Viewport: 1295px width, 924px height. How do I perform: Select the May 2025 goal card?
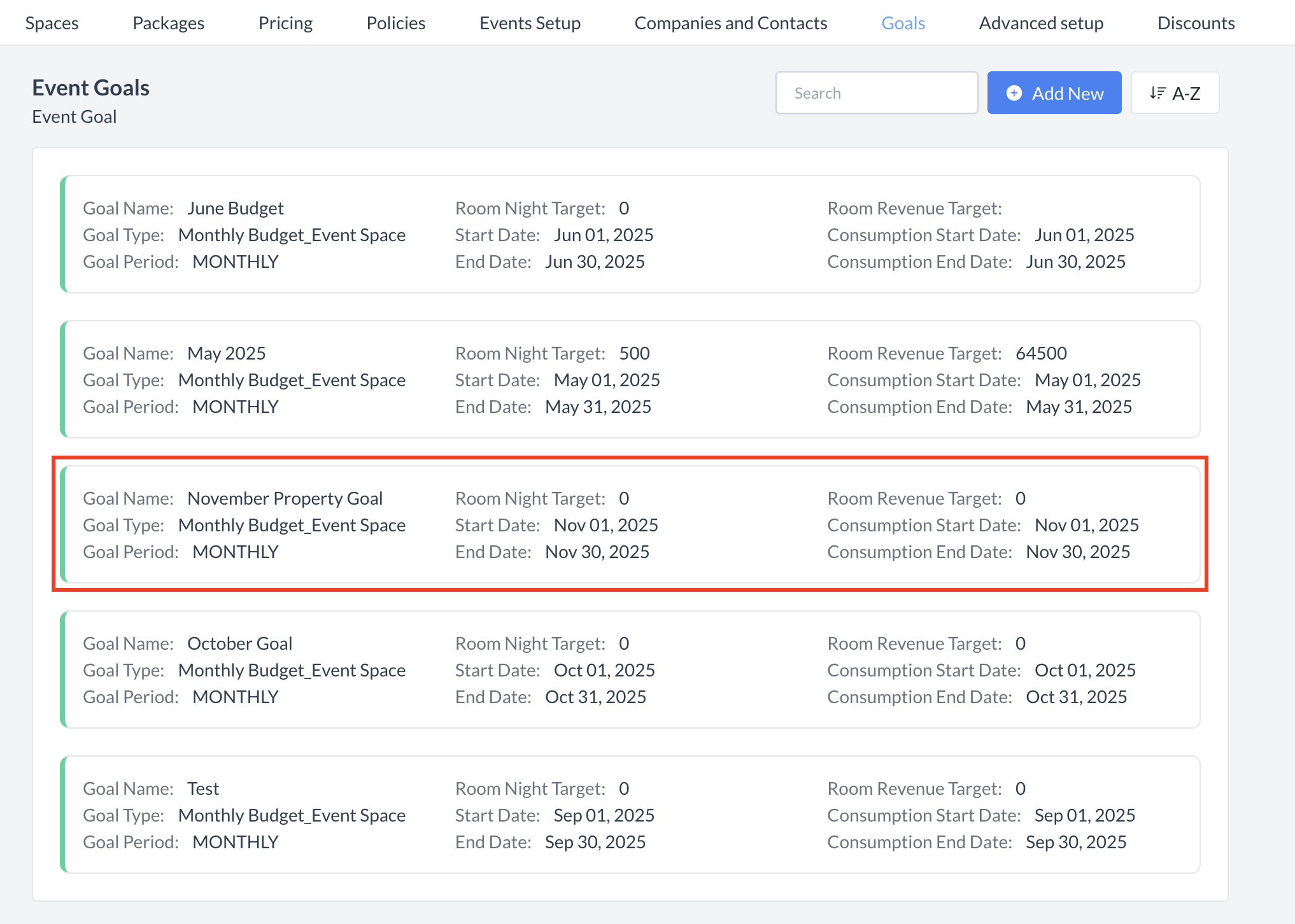point(630,379)
